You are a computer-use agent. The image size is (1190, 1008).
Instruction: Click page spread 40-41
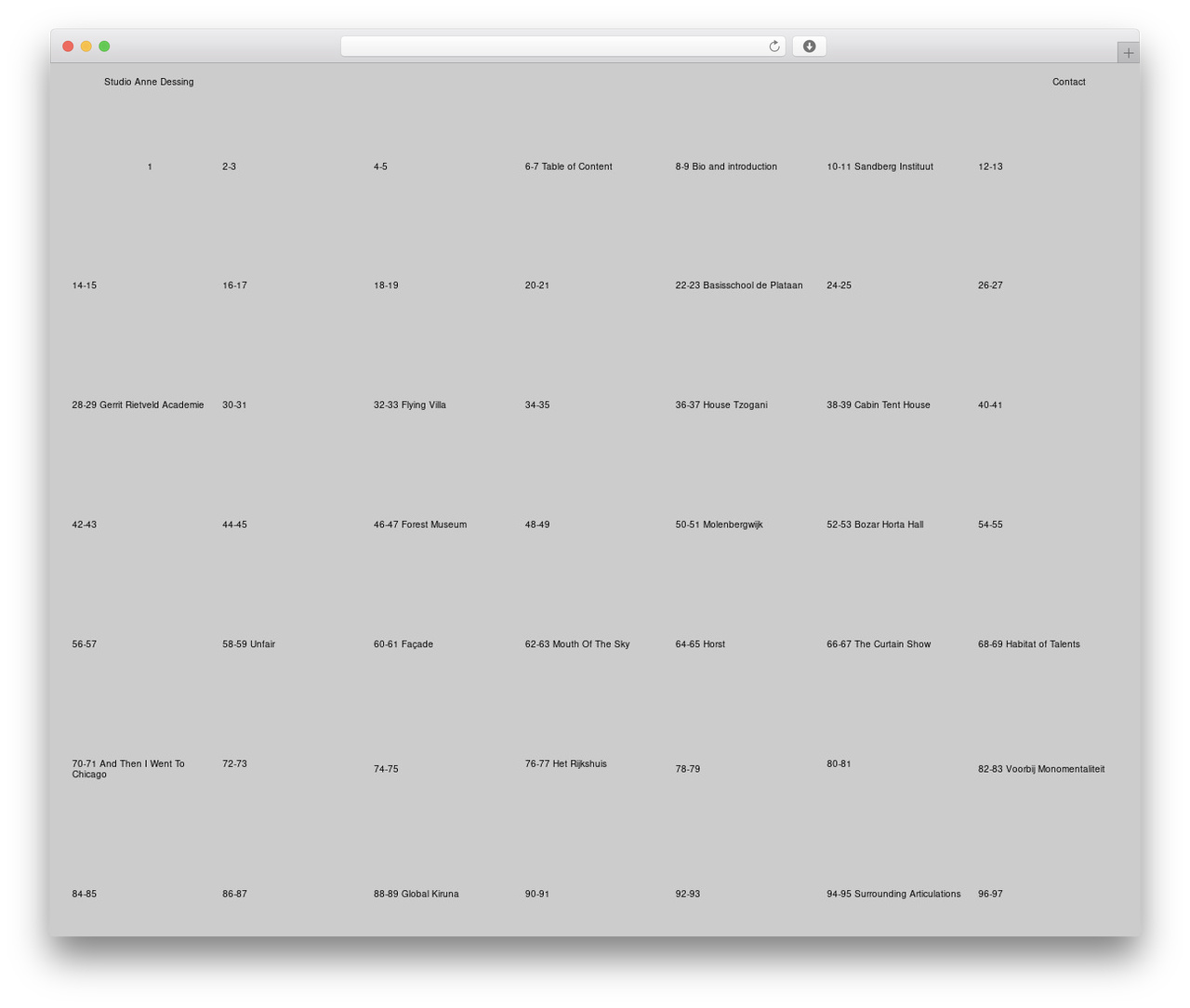990,405
